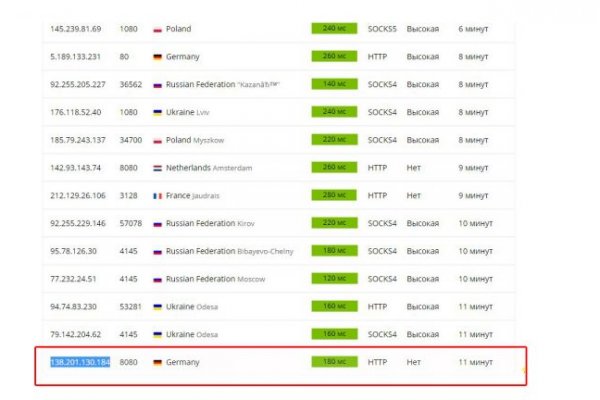Click port 36562 in the Kazan row

(x=130, y=85)
